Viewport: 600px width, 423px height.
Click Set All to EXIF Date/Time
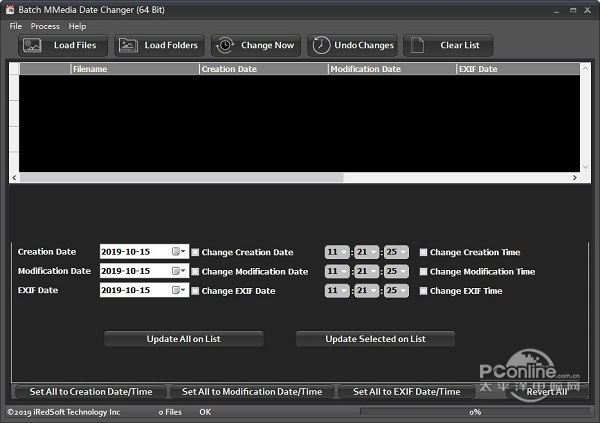[x=406, y=392]
